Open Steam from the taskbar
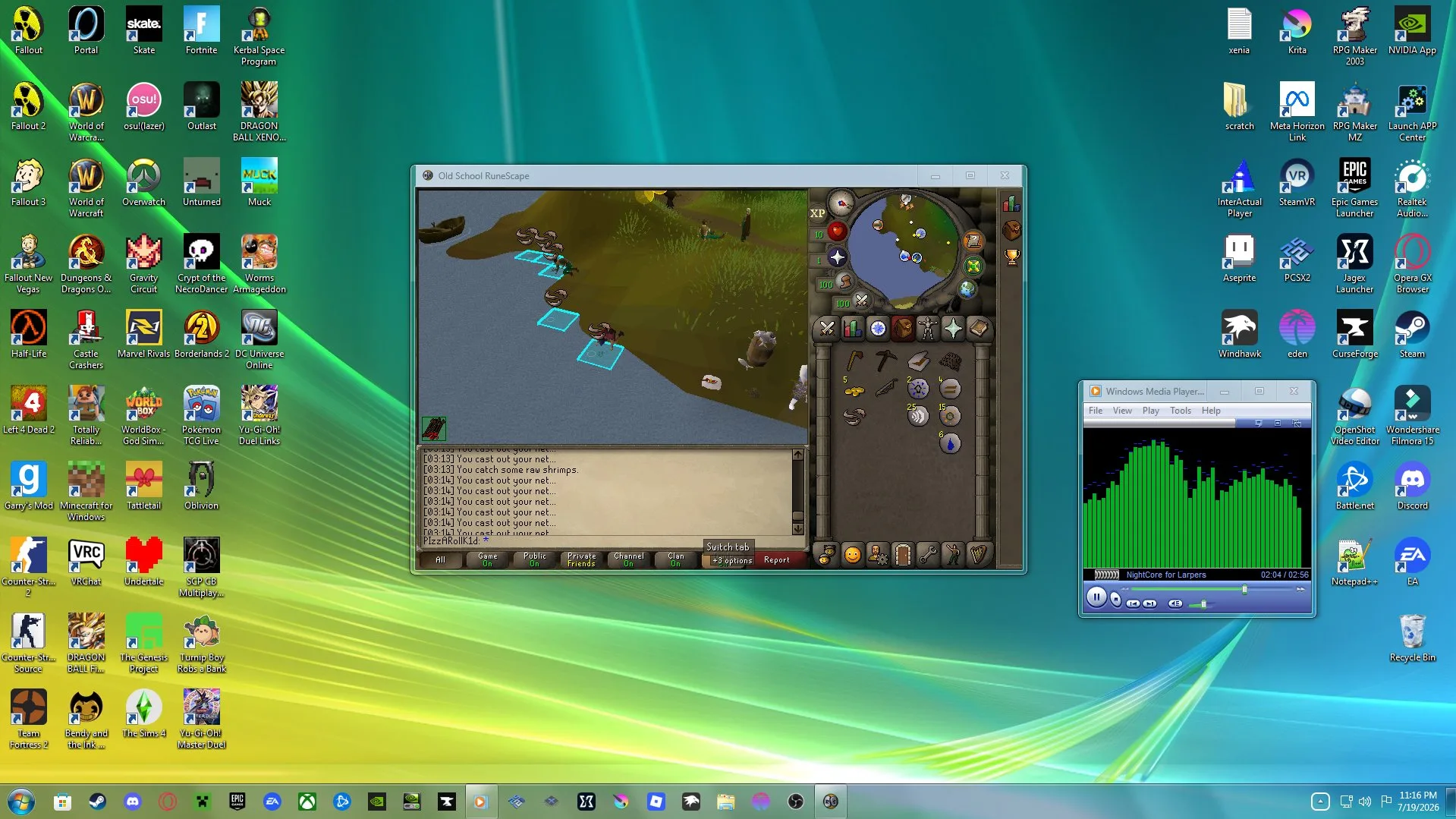Image resolution: width=1456 pixels, height=819 pixels. 97,802
